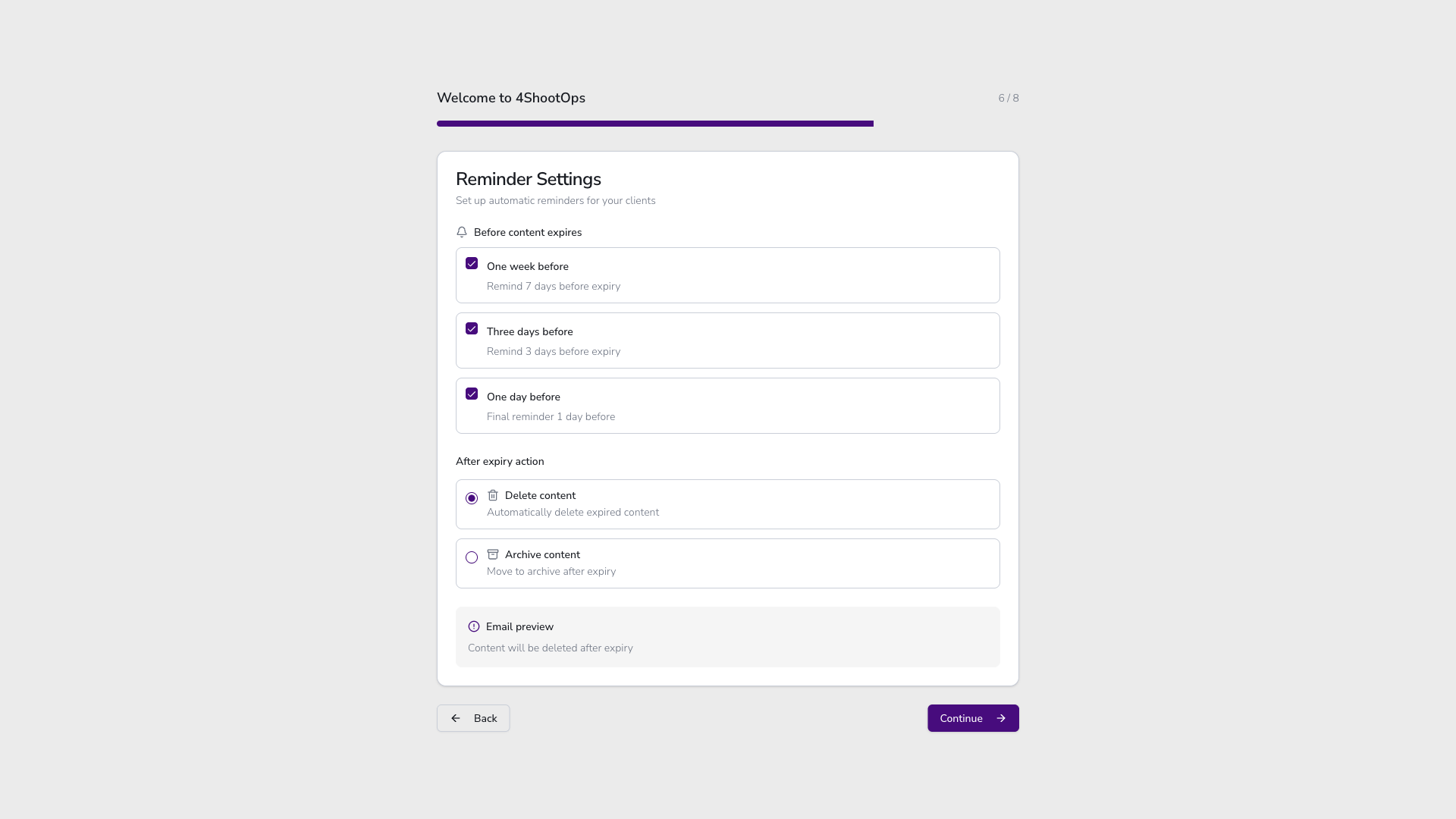The width and height of the screenshot is (1456, 819).
Task: Select the Delete content radio button
Action: pyautogui.click(x=472, y=498)
